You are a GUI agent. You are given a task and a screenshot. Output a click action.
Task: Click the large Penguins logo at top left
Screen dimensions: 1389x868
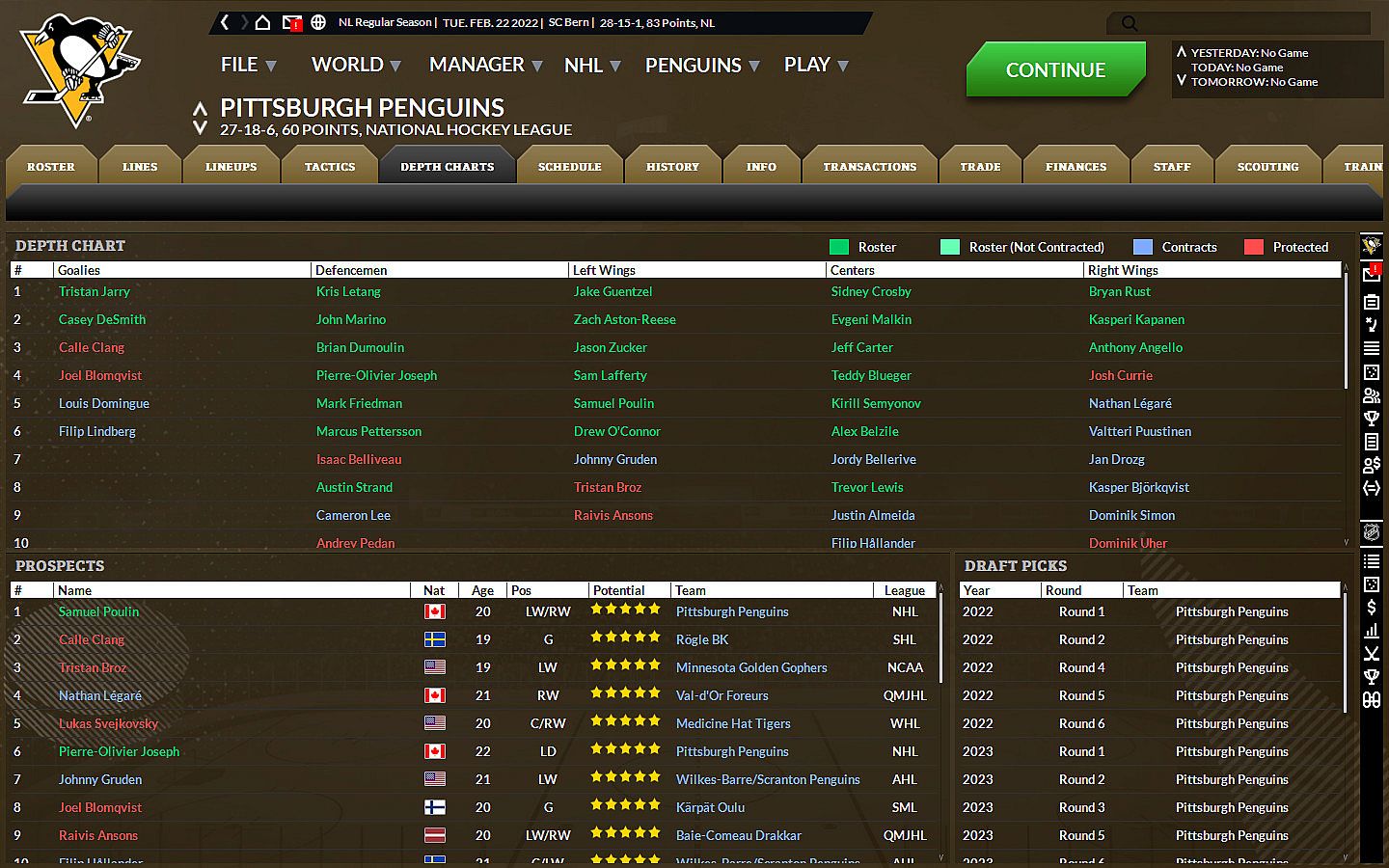78,70
